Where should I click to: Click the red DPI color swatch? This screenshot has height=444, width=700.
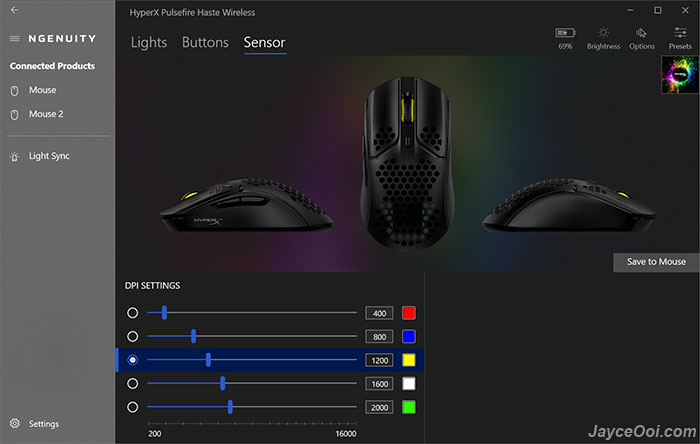pyautogui.click(x=408, y=313)
